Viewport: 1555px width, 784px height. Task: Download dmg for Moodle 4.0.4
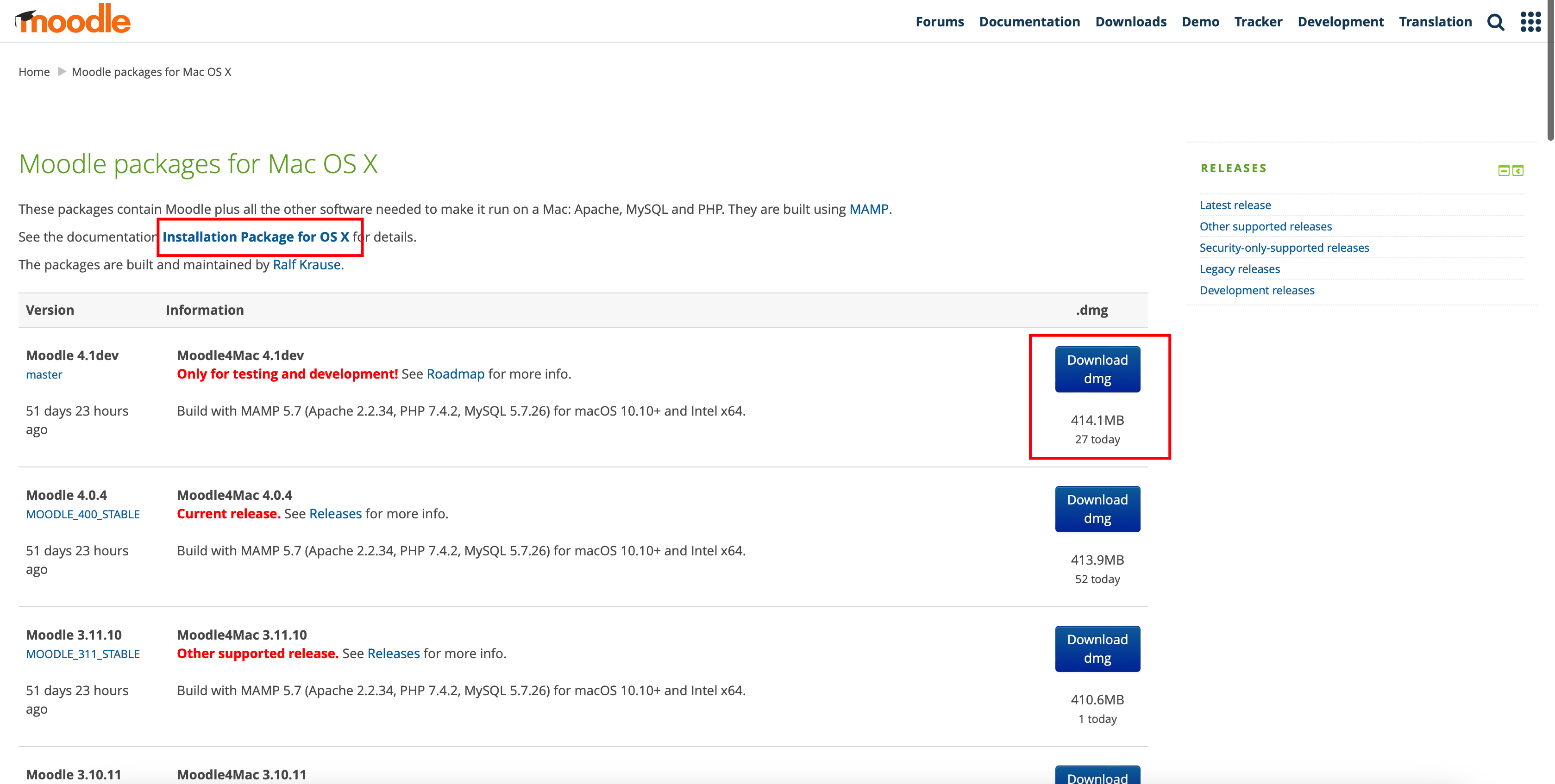coord(1097,509)
